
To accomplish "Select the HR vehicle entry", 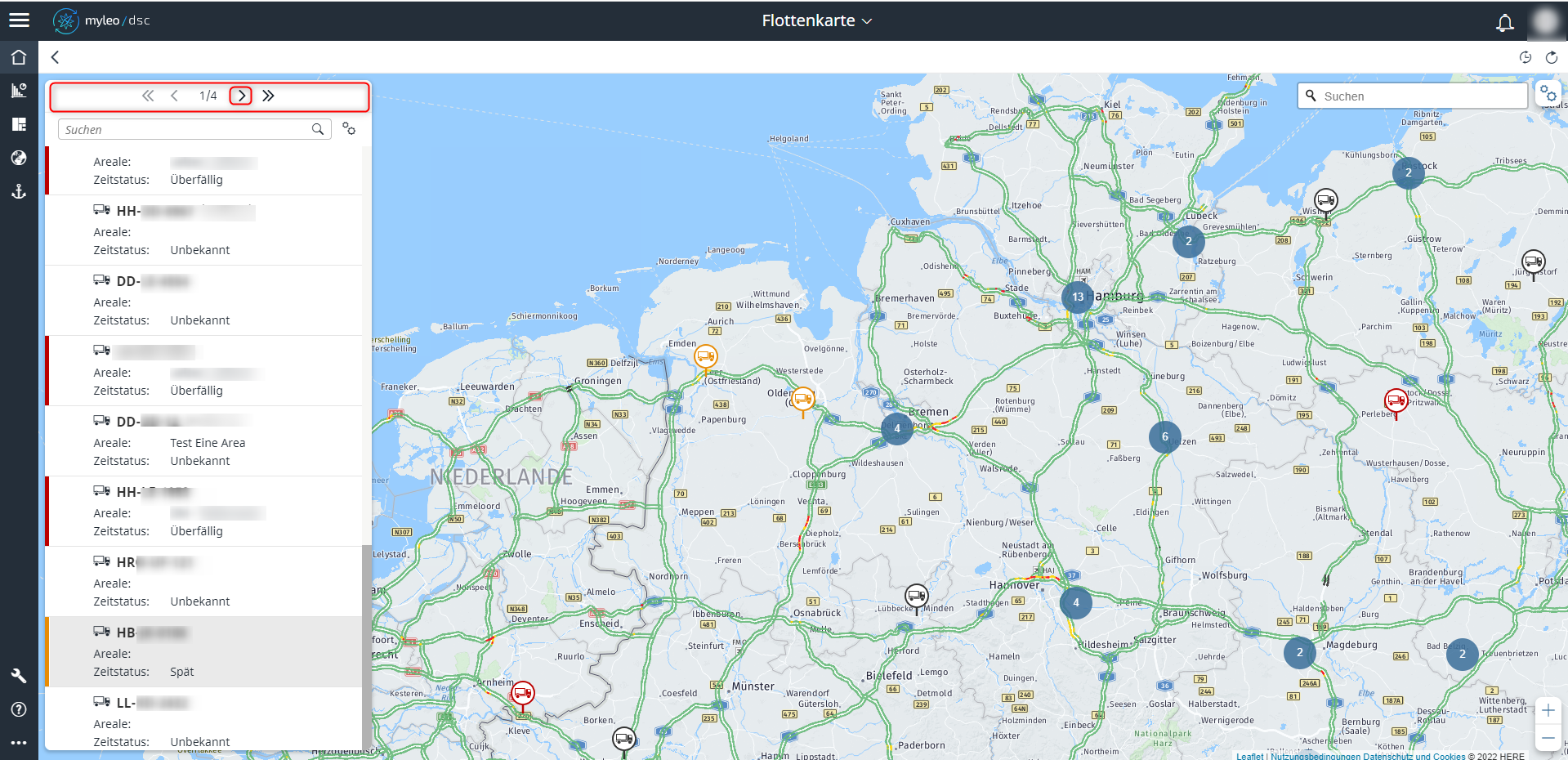I will point(203,582).
